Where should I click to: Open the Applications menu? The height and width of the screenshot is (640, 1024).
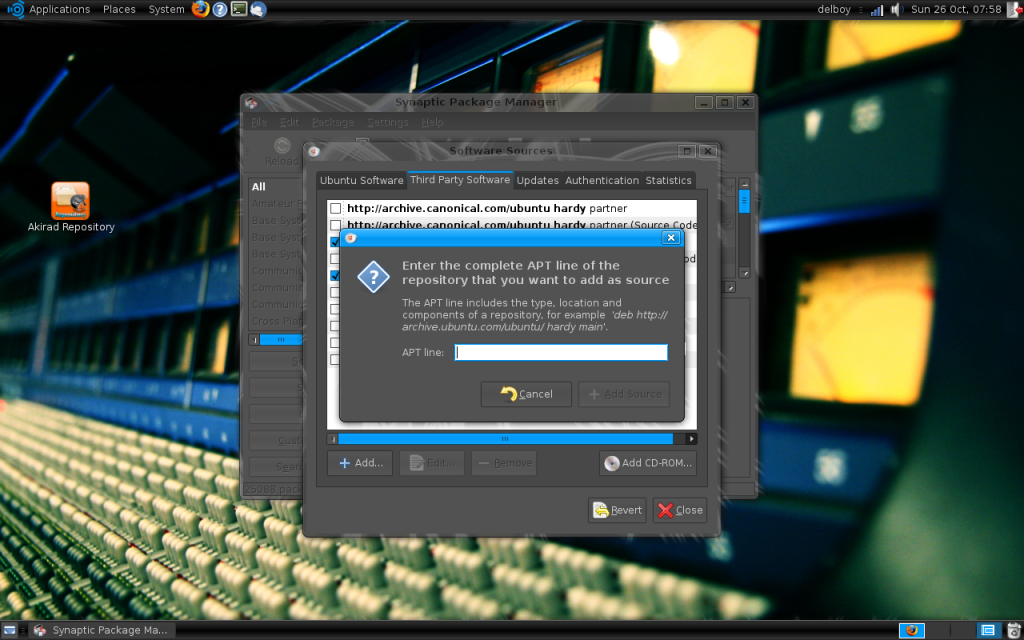click(x=59, y=9)
